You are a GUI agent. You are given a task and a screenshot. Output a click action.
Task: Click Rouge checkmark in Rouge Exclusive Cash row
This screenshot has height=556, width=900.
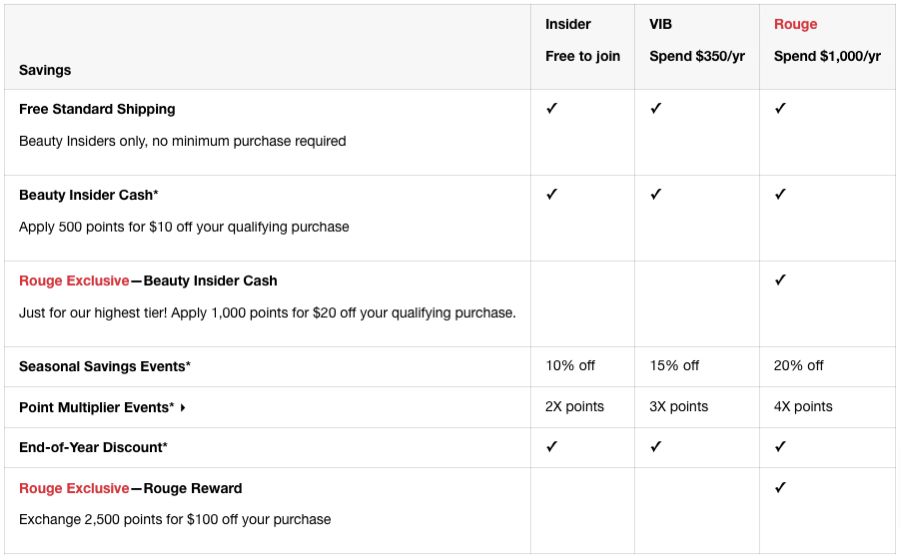780,281
